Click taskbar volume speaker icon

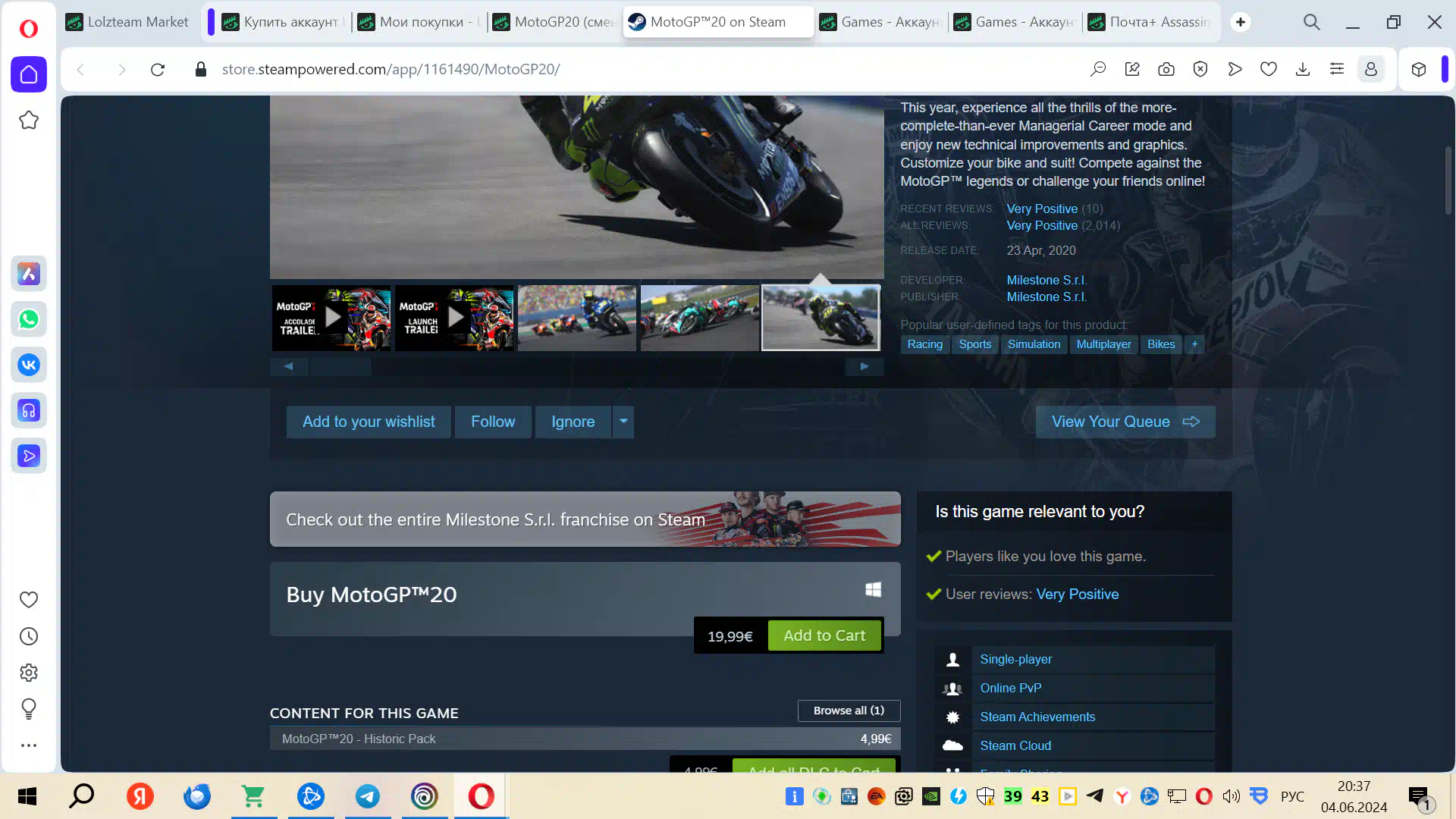point(1231,796)
